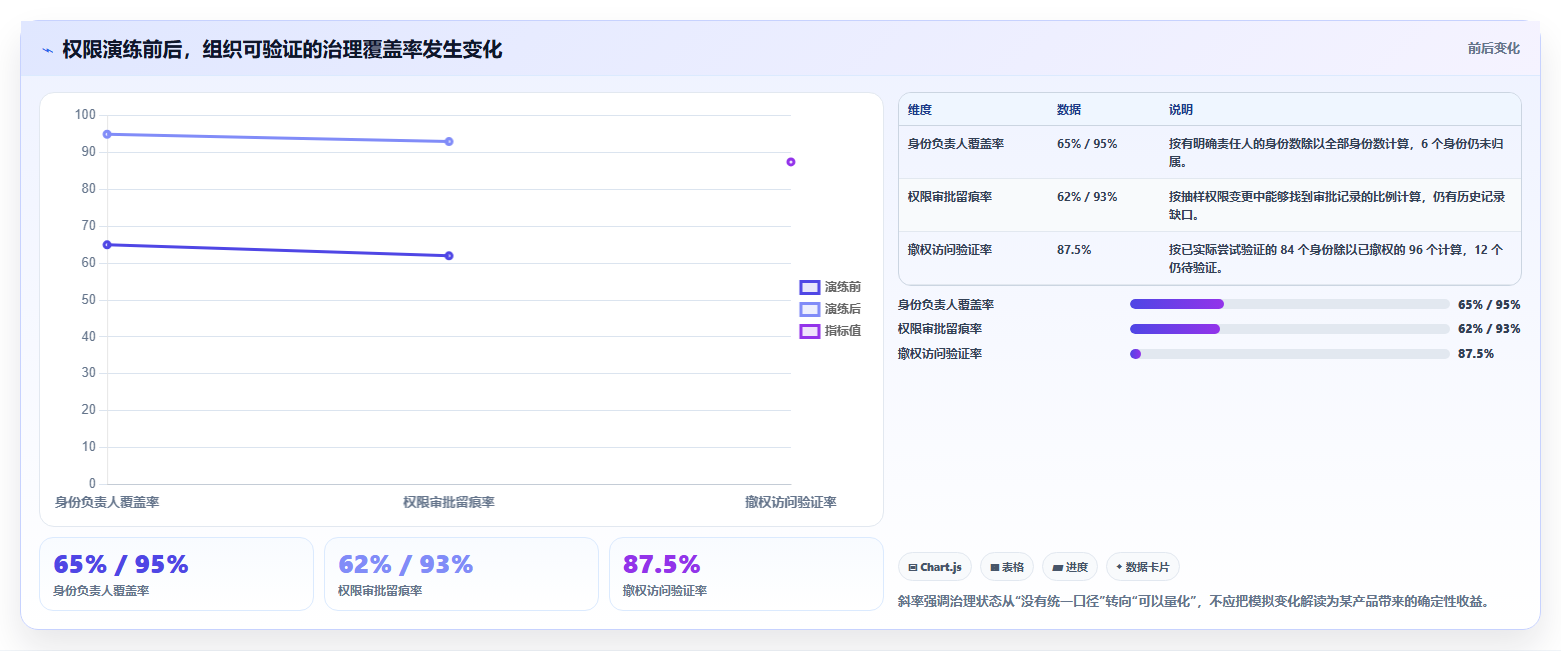Click the 演练后 legend color box
The height and width of the screenshot is (651, 1561).
pos(810,309)
